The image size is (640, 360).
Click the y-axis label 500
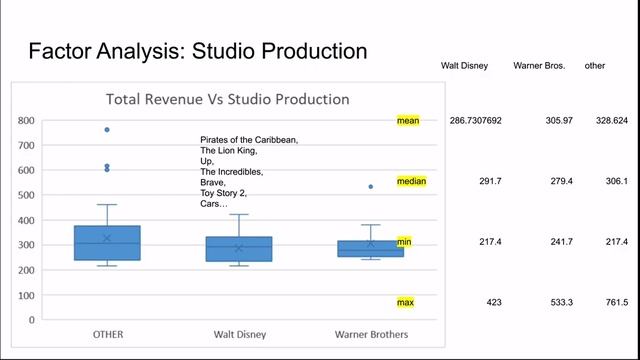click(x=26, y=195)
